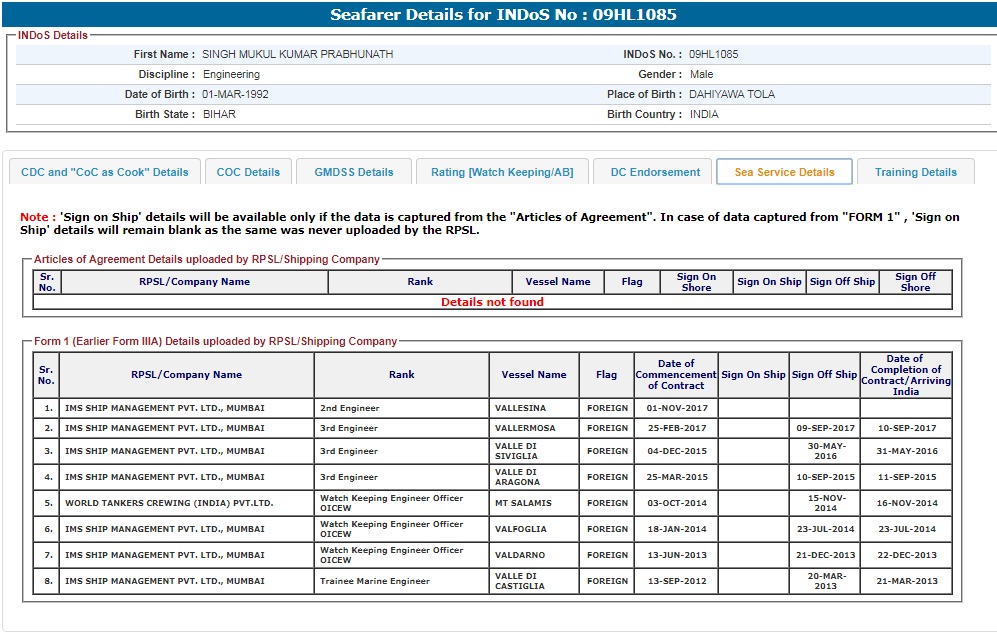Click the 2nd Engineer rank cell

tap(349, 408)
